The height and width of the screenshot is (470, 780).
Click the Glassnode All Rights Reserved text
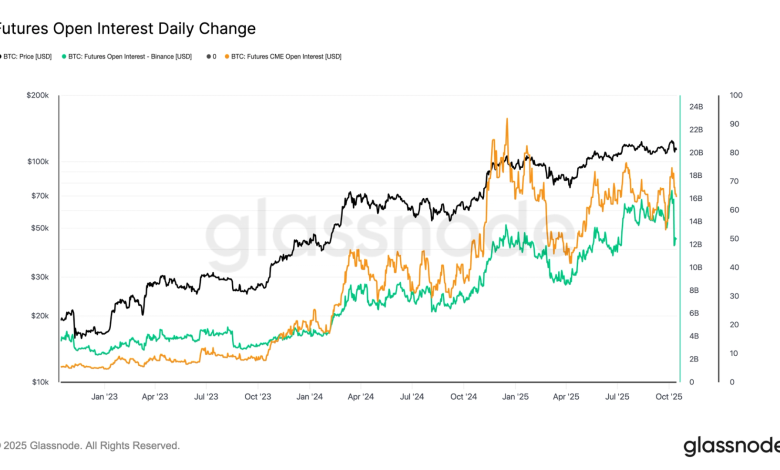[90, 445]
